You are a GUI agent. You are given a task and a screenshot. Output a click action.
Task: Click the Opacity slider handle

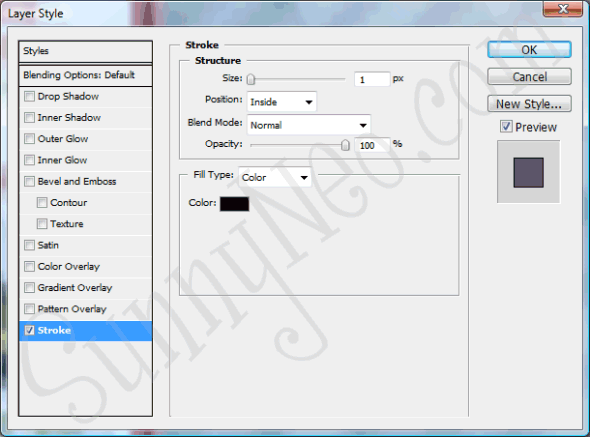pos(345,145)
